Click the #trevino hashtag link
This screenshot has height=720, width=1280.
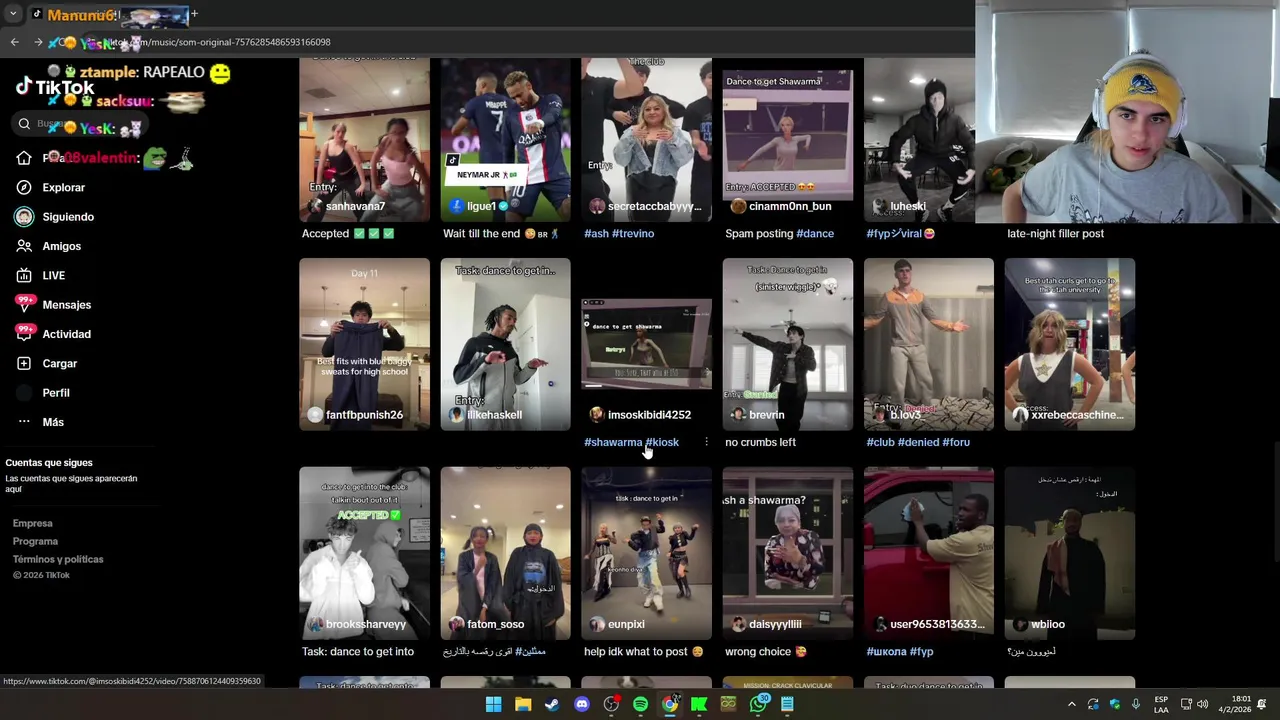633,233
